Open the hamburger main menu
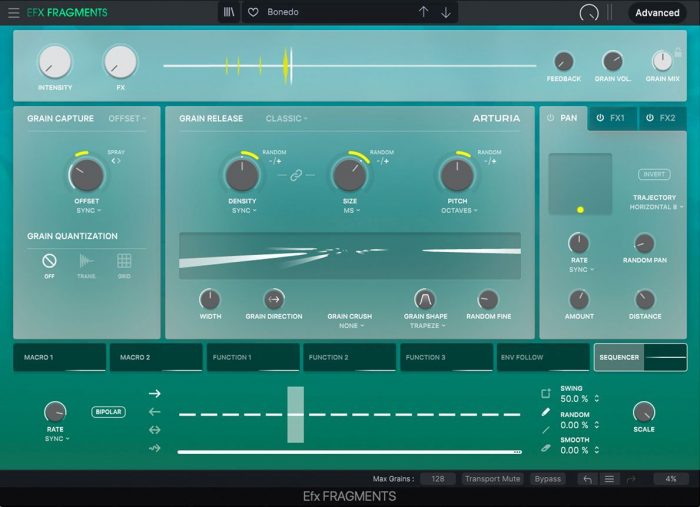The width and height of the screenshot is (700, 507). 13,12
